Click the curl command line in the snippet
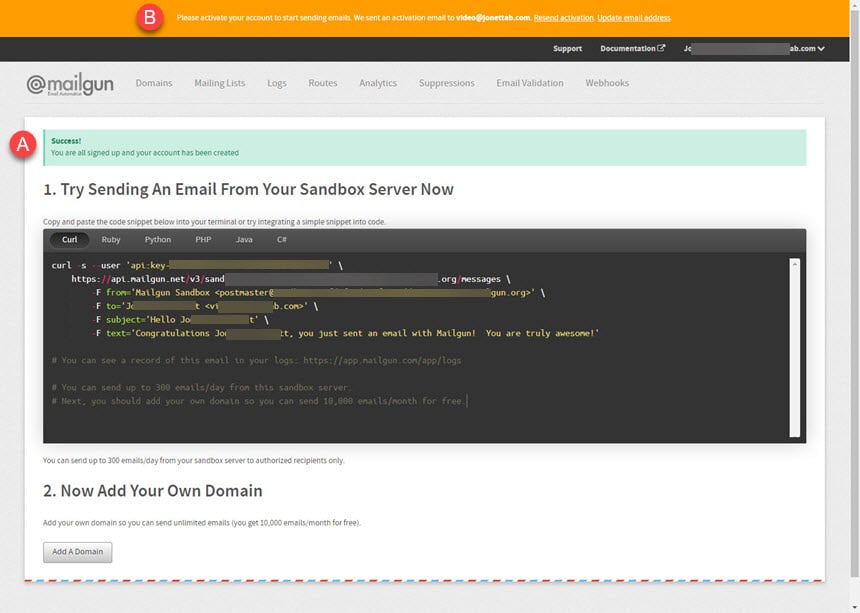The width and height of the screenshot is (860, 613). point(197,265)
